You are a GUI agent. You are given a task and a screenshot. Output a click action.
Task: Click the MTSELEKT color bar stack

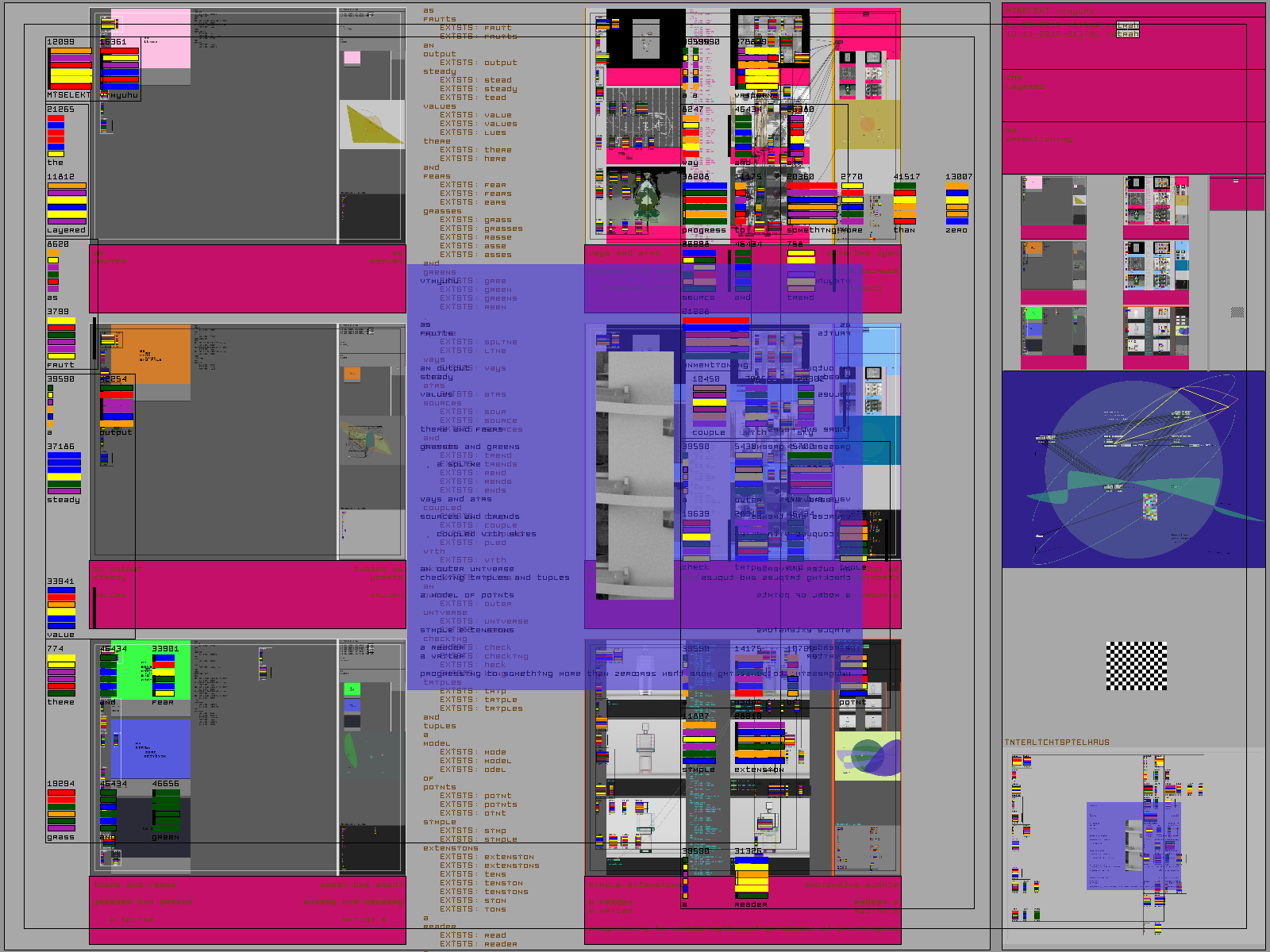(71, 69)
